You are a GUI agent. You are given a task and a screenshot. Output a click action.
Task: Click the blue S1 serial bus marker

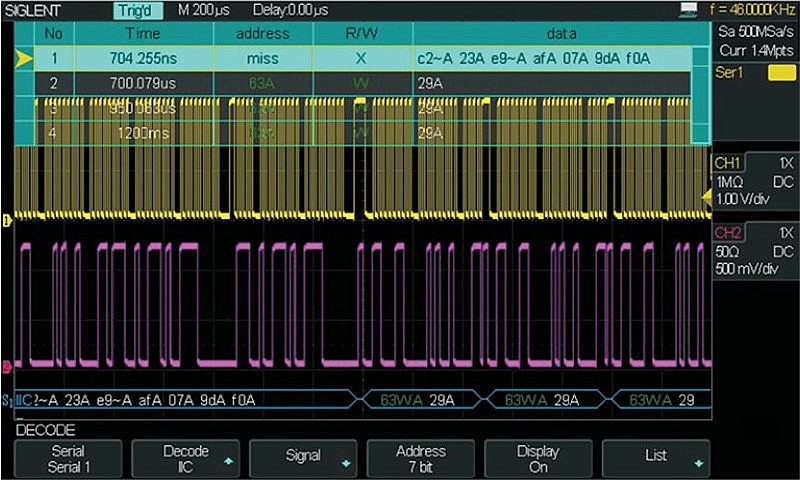8,401
